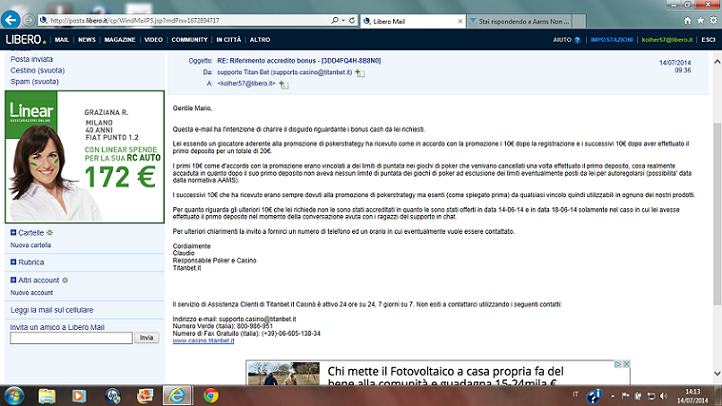
Task: Click the add-contact icon beside sender address
Action: click(360, 73)
